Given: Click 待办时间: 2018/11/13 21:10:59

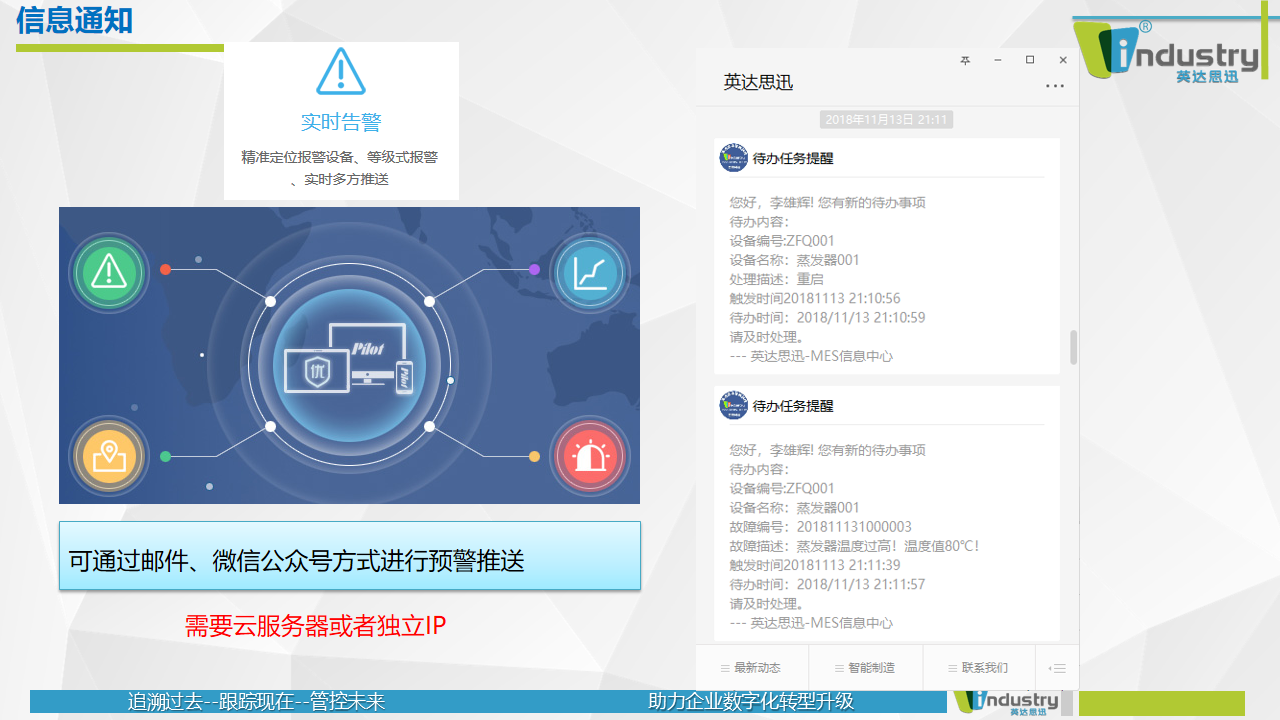Looking at the screenshot, I should [x=828, y=318].
